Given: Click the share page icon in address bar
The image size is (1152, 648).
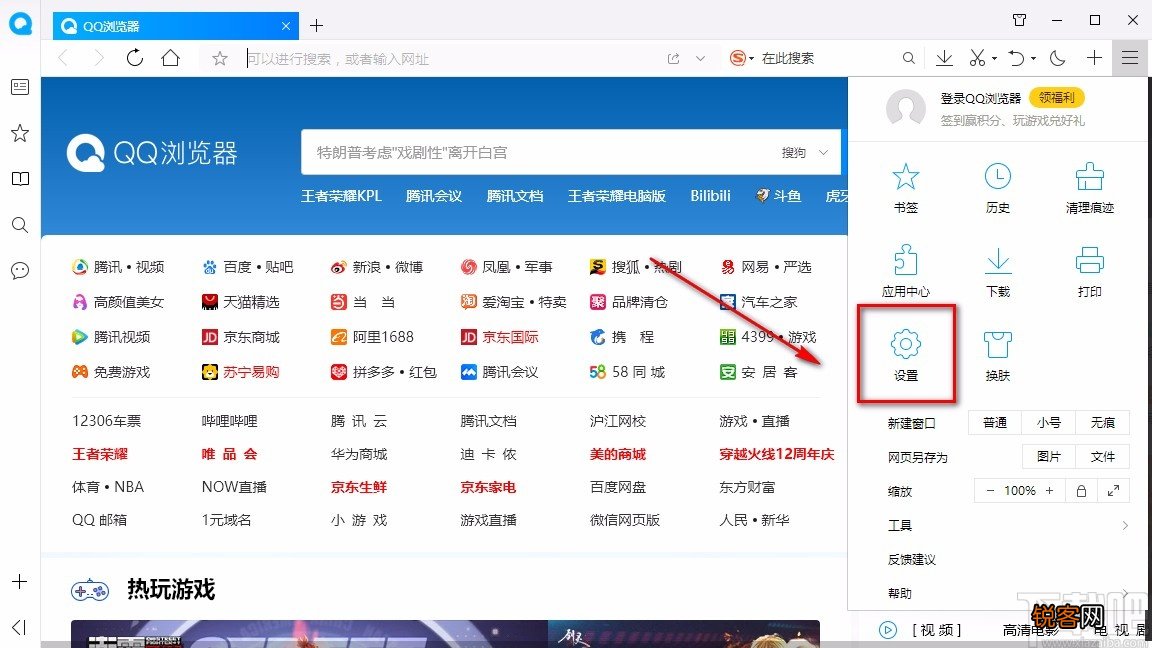Looking at the screenshot, I should (673, 59).
